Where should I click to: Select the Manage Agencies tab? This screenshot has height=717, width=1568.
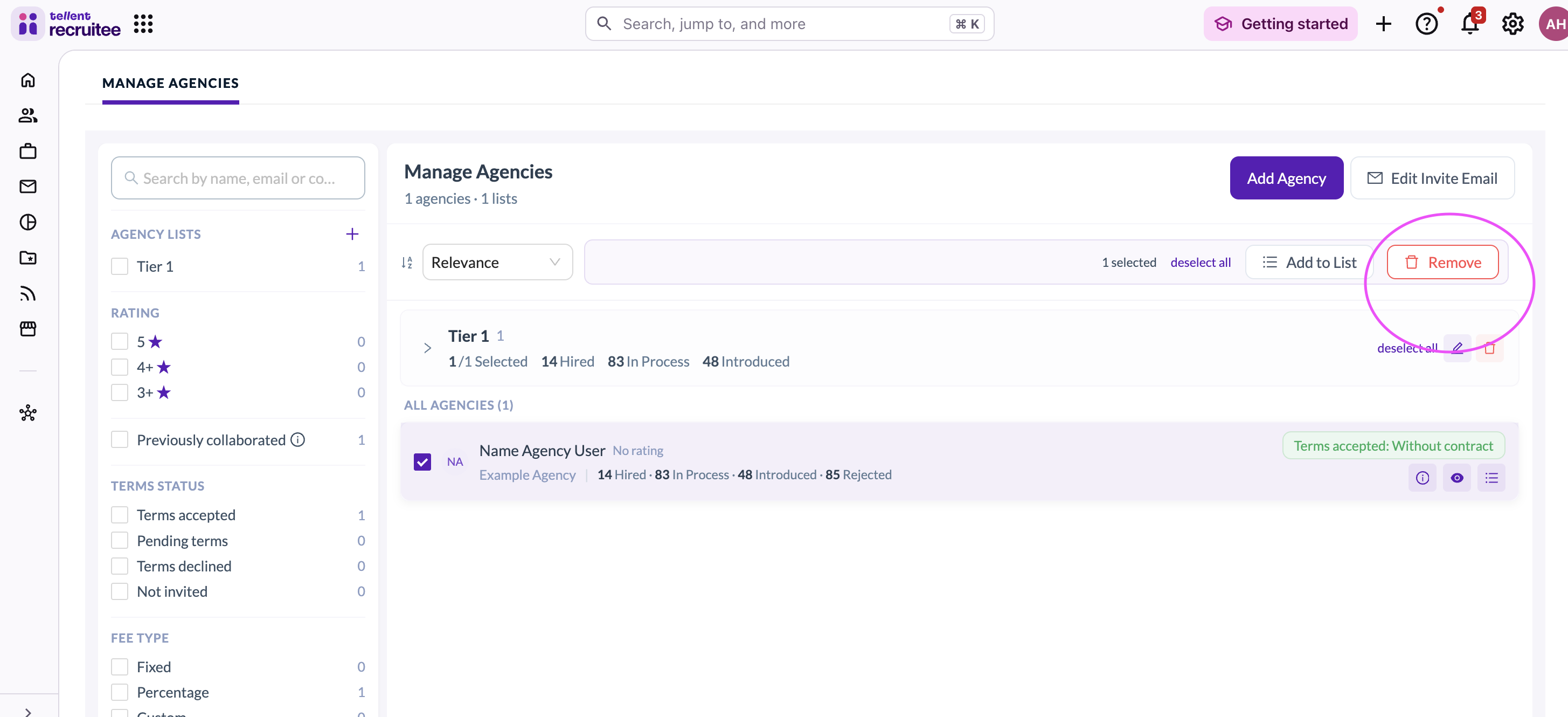[170, 83]
